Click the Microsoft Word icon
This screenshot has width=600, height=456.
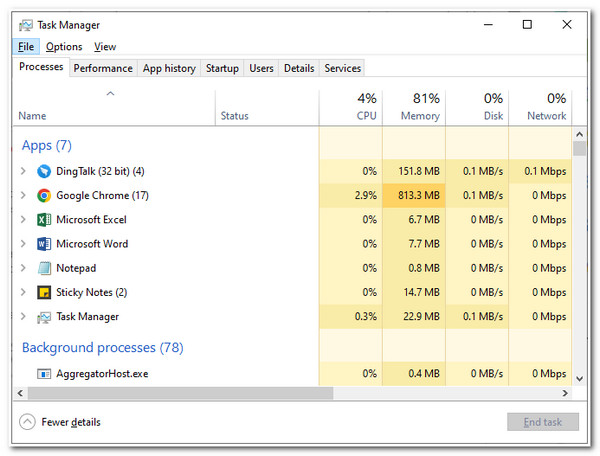click(x=44, y=244)
